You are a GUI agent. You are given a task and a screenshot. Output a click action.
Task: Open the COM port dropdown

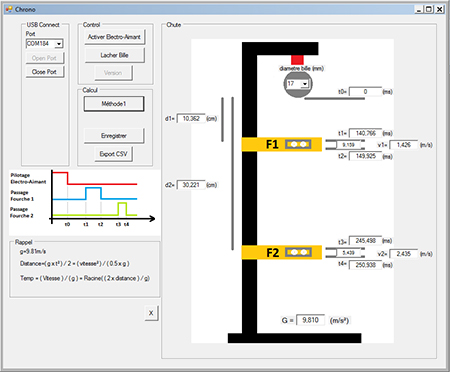click(59, 44)
